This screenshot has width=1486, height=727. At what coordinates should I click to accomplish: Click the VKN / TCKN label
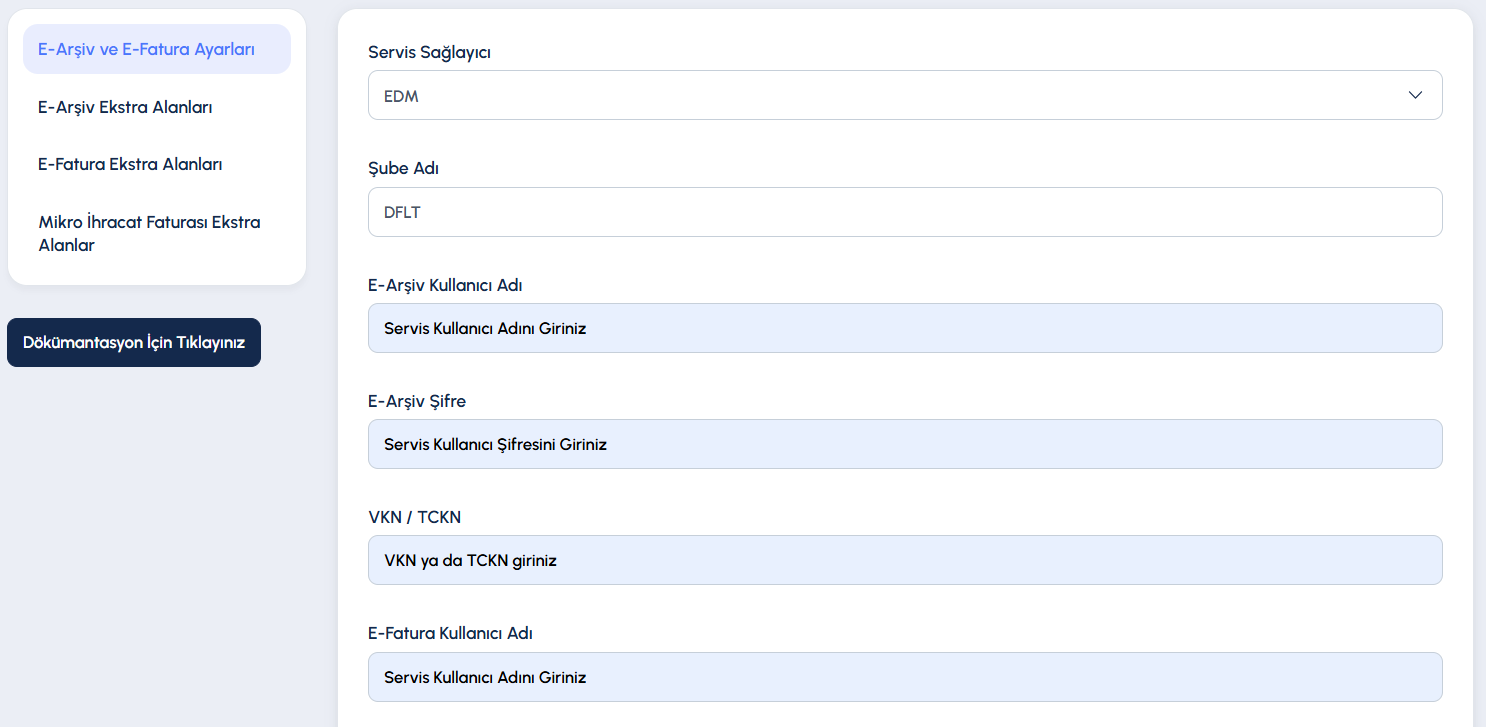414,517
